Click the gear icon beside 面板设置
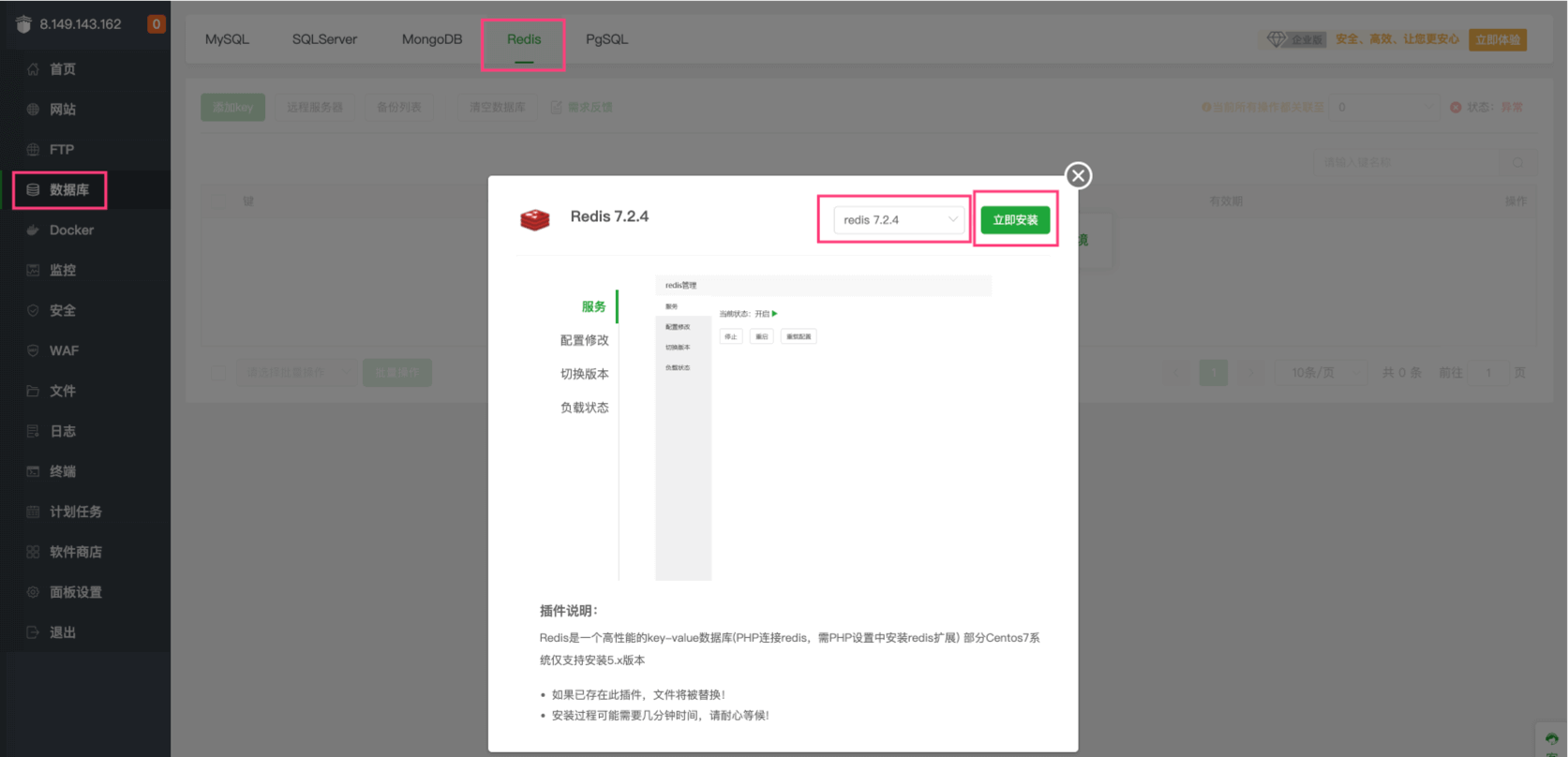The height and width of the screenshot is (757, 1568). coord(33,593)
